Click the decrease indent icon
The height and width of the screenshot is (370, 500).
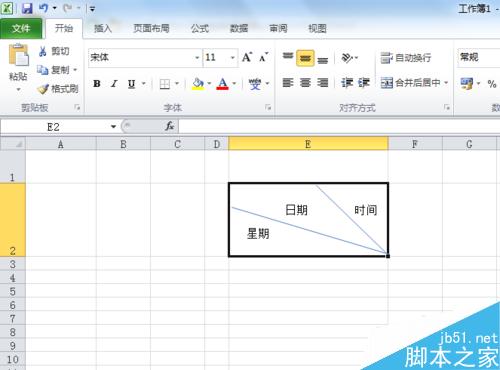coord(347,82)
